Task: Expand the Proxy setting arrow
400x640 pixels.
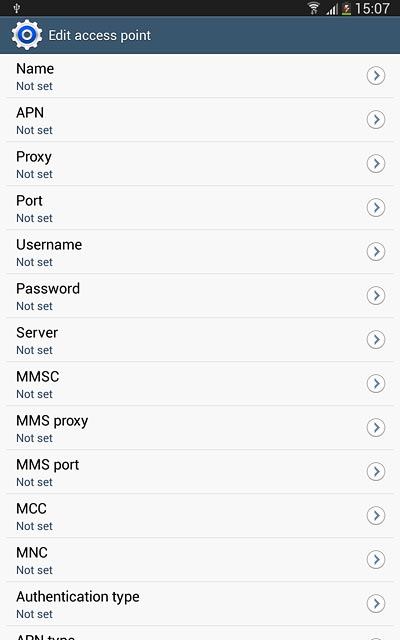Action: click(376, 164)
